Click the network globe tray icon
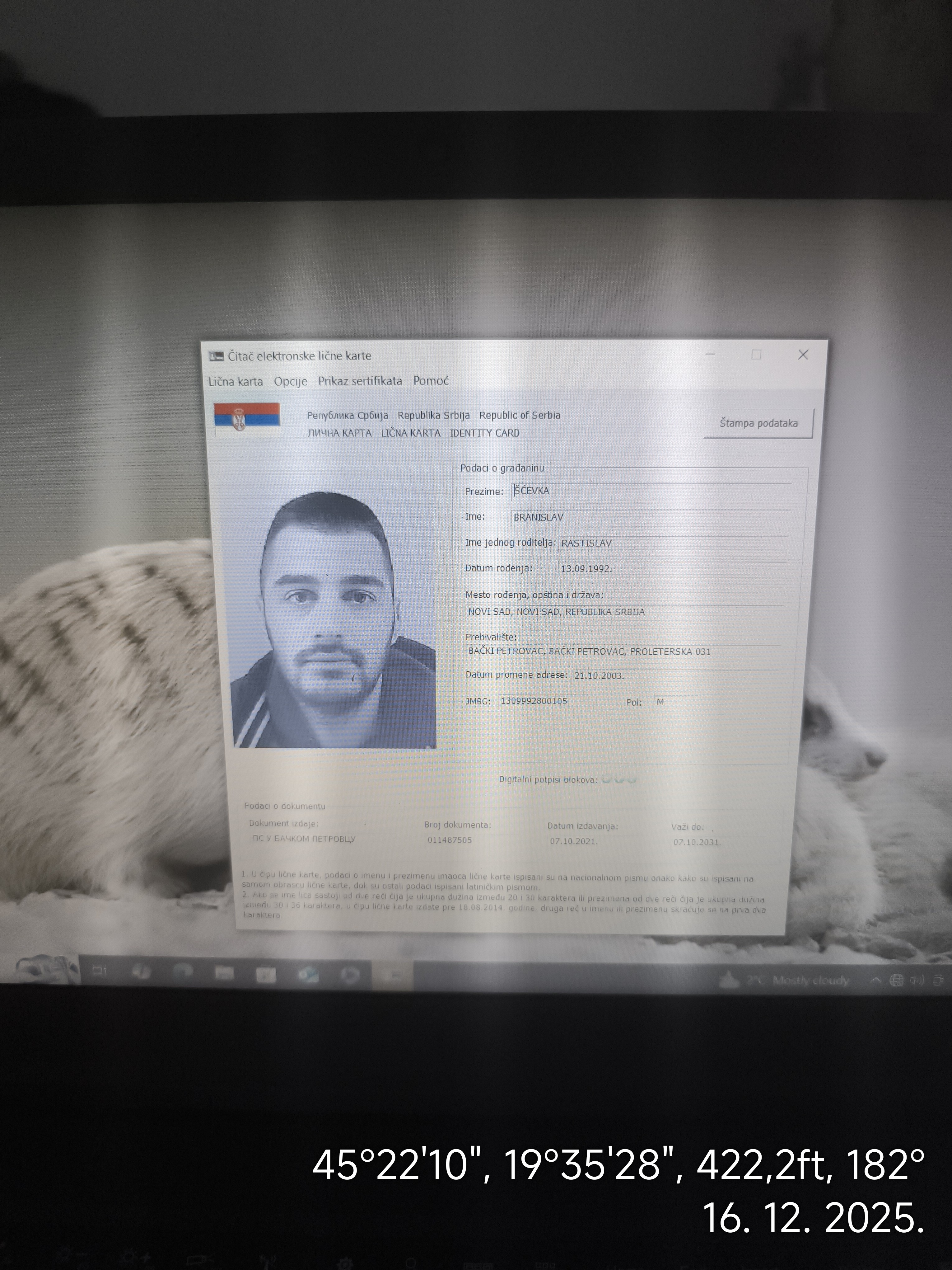This screenshot has height=1270, width=952. 896,980
